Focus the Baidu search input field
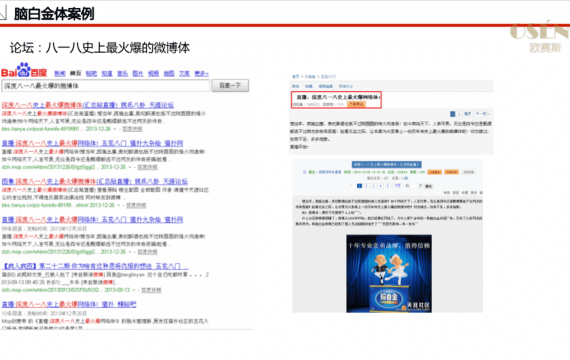Viewport: 570px width, 360px height. click(x=106, y=86)
